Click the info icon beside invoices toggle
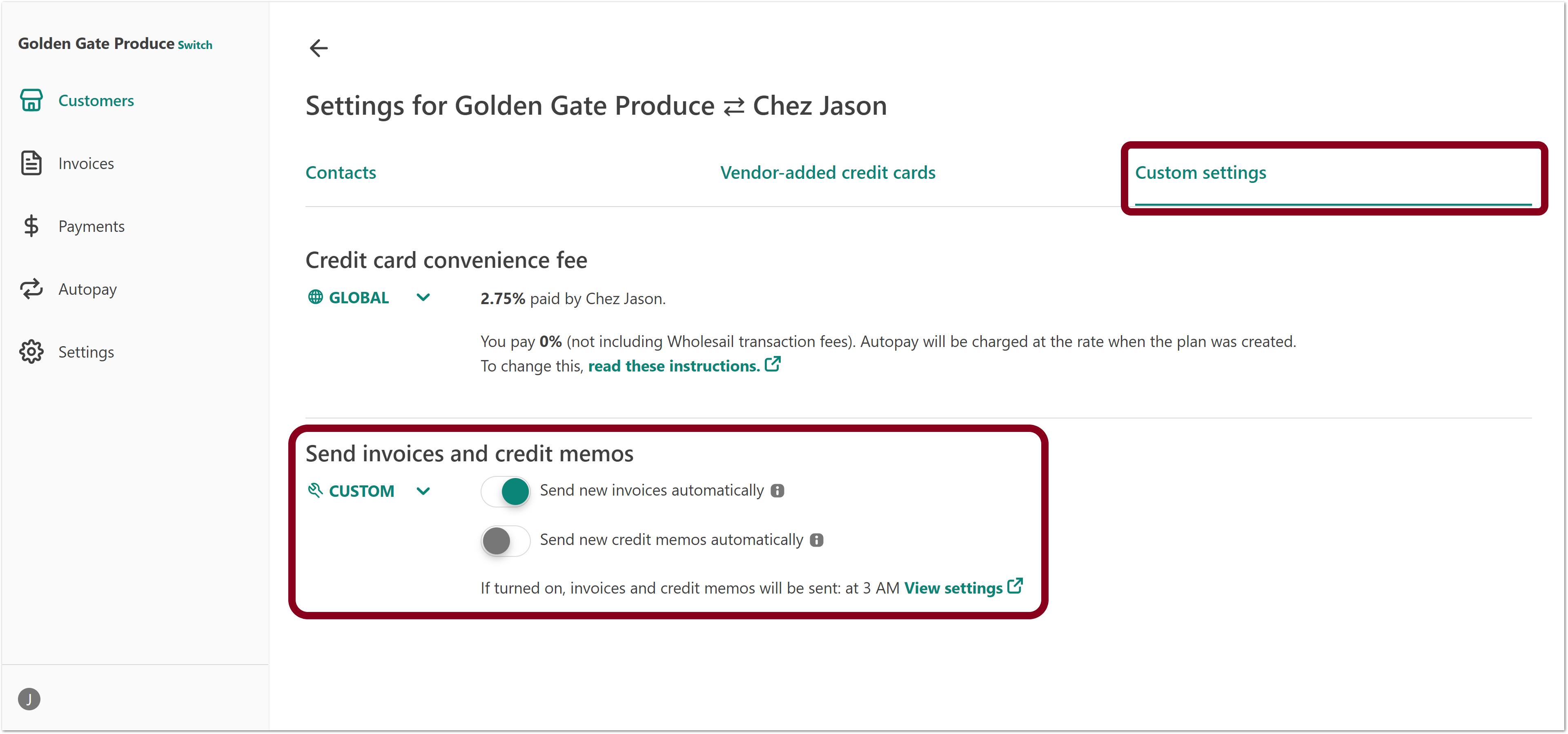The height and width of the screenshot is (734, 1568). tap(777, 491)
